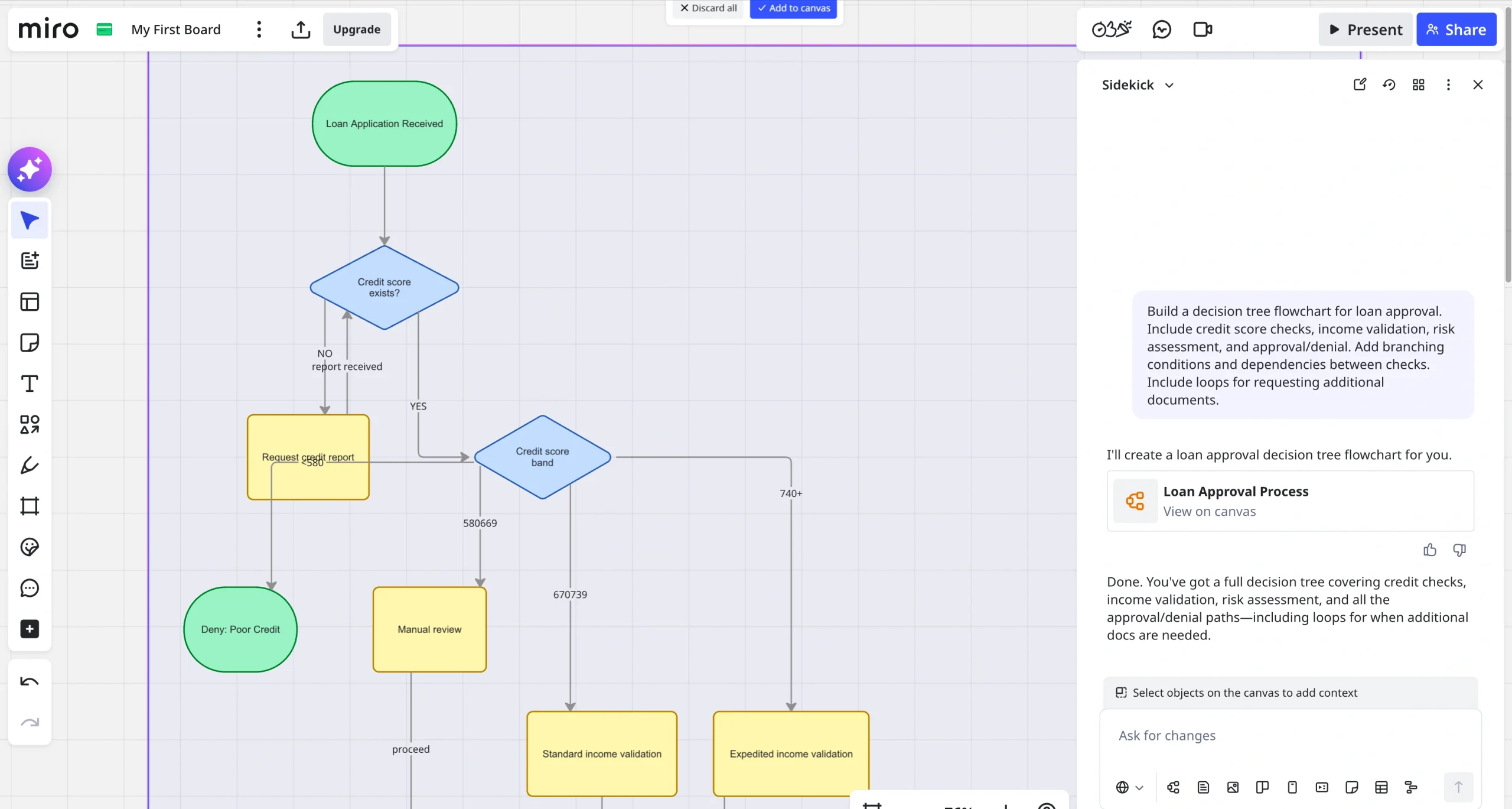
Task: Pick the pen drawing tool
Action: click(x=29, y=464)
